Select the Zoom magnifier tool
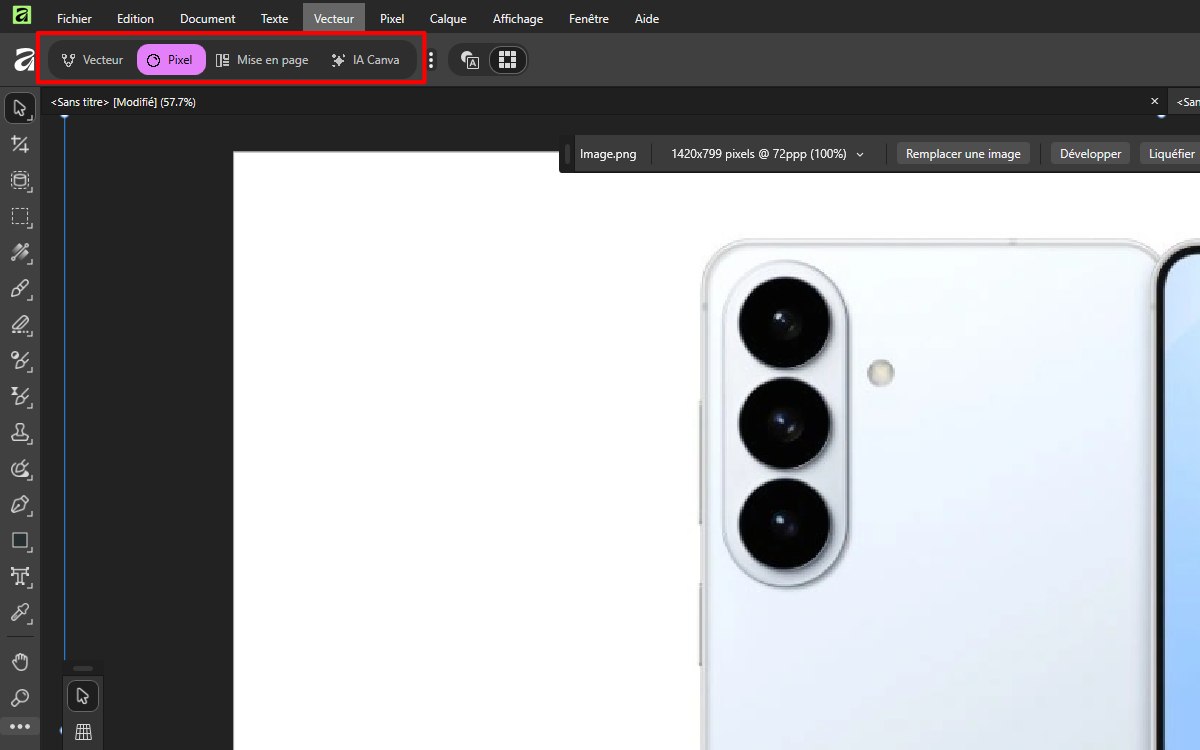 tap(20, 697)
